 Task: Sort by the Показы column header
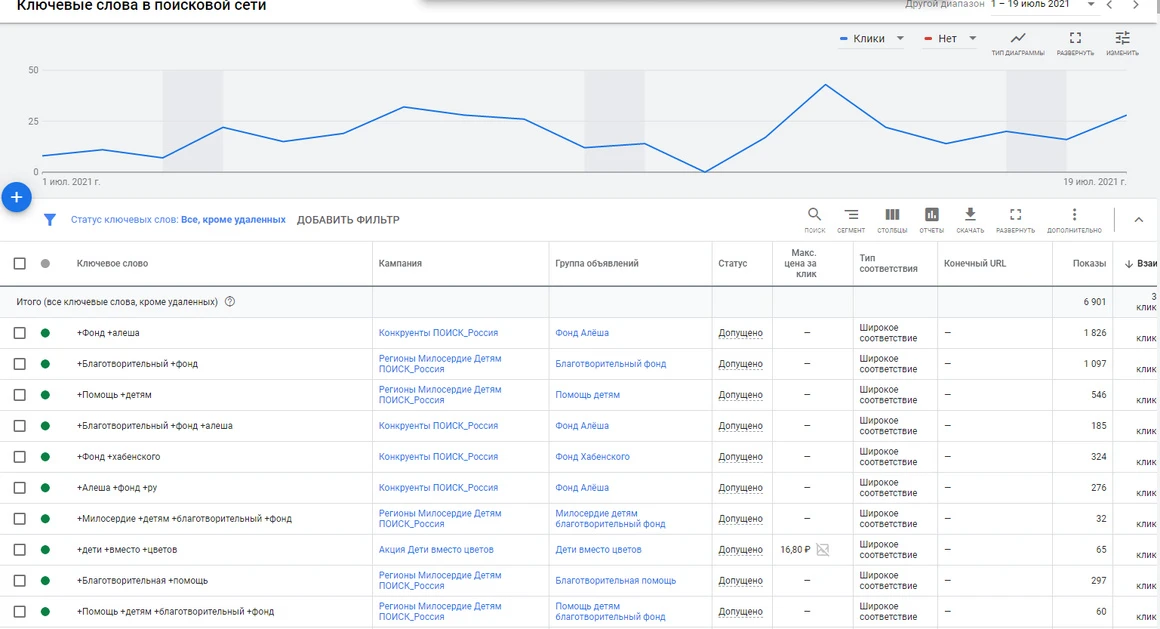[x=1089, y=264]
